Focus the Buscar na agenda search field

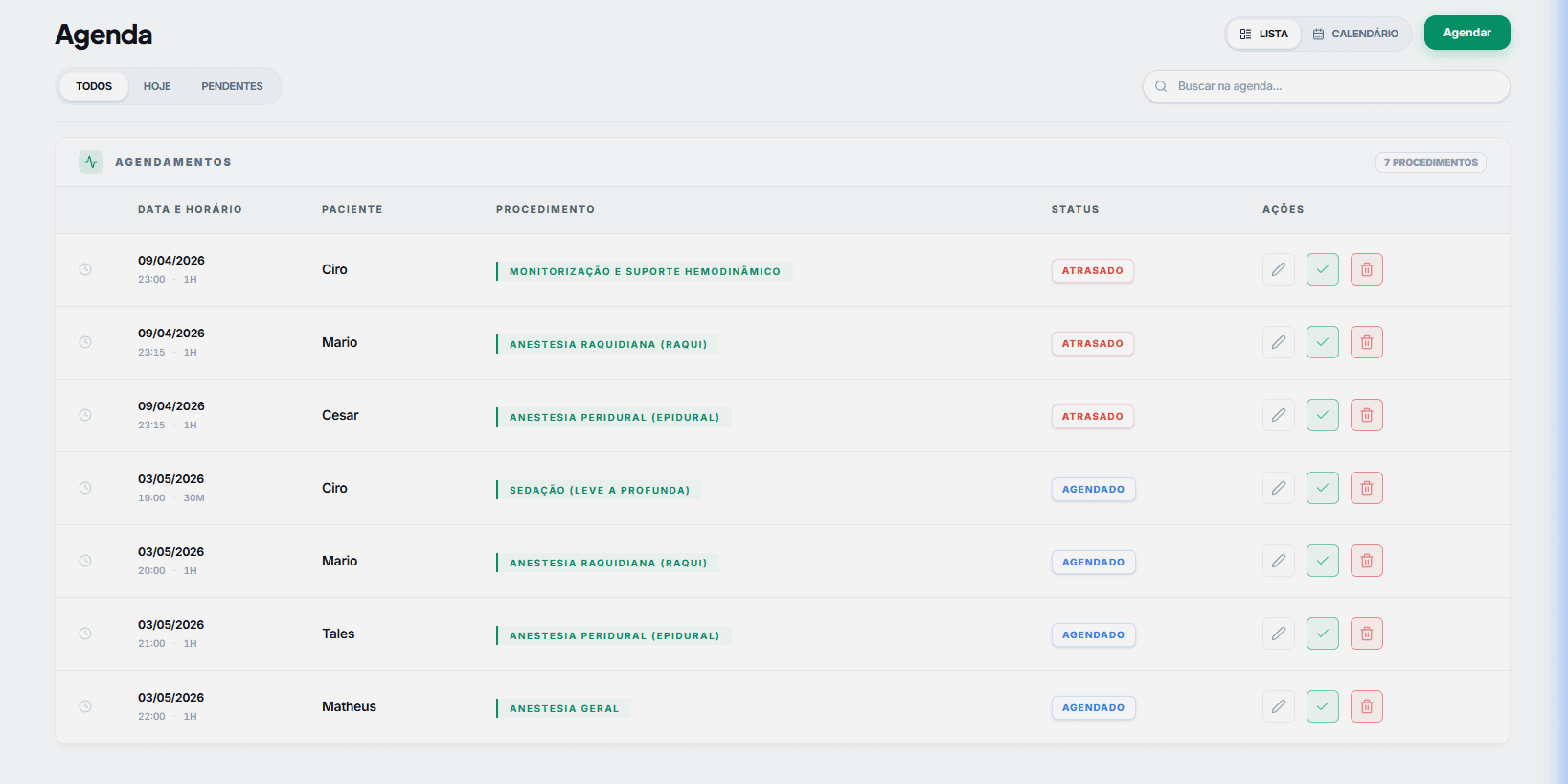(1326, 86)
